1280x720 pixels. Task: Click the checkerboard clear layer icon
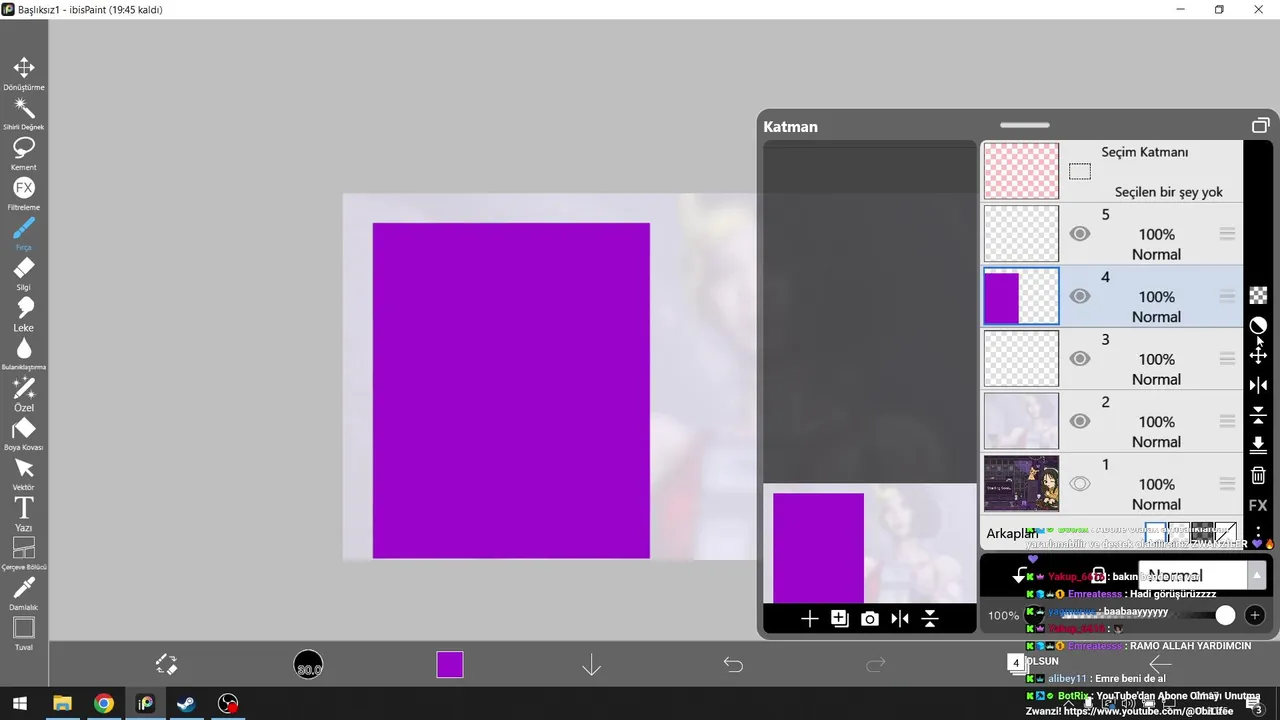pos(1258,295)
